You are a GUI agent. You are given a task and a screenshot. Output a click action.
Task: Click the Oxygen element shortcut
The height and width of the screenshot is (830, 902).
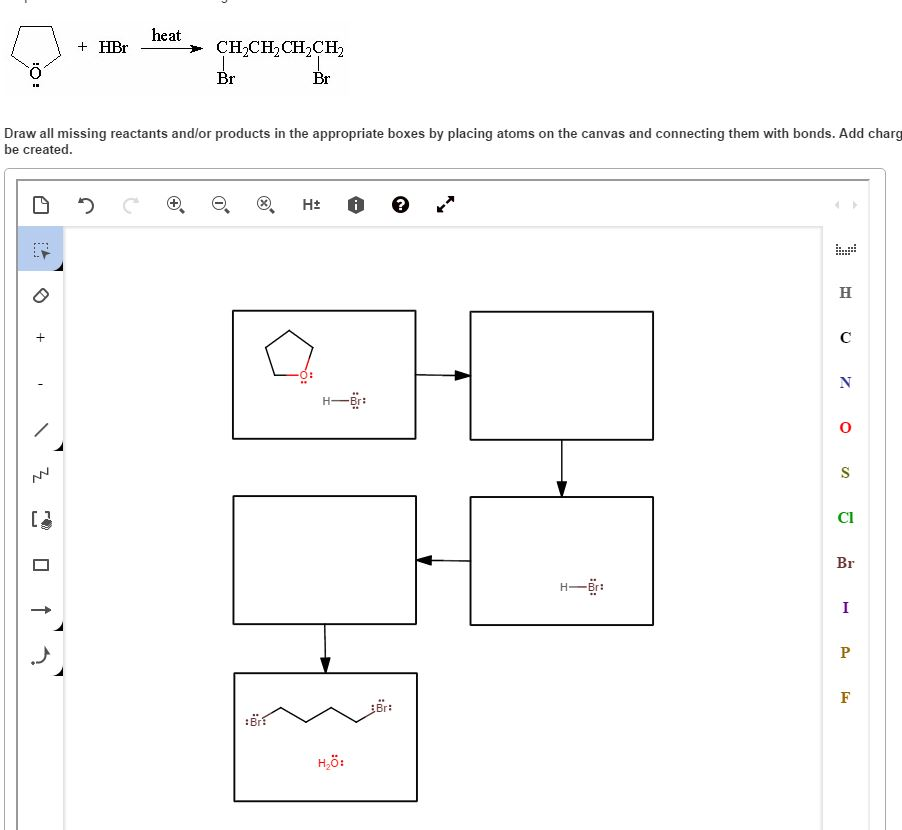[x=845, y=427]
